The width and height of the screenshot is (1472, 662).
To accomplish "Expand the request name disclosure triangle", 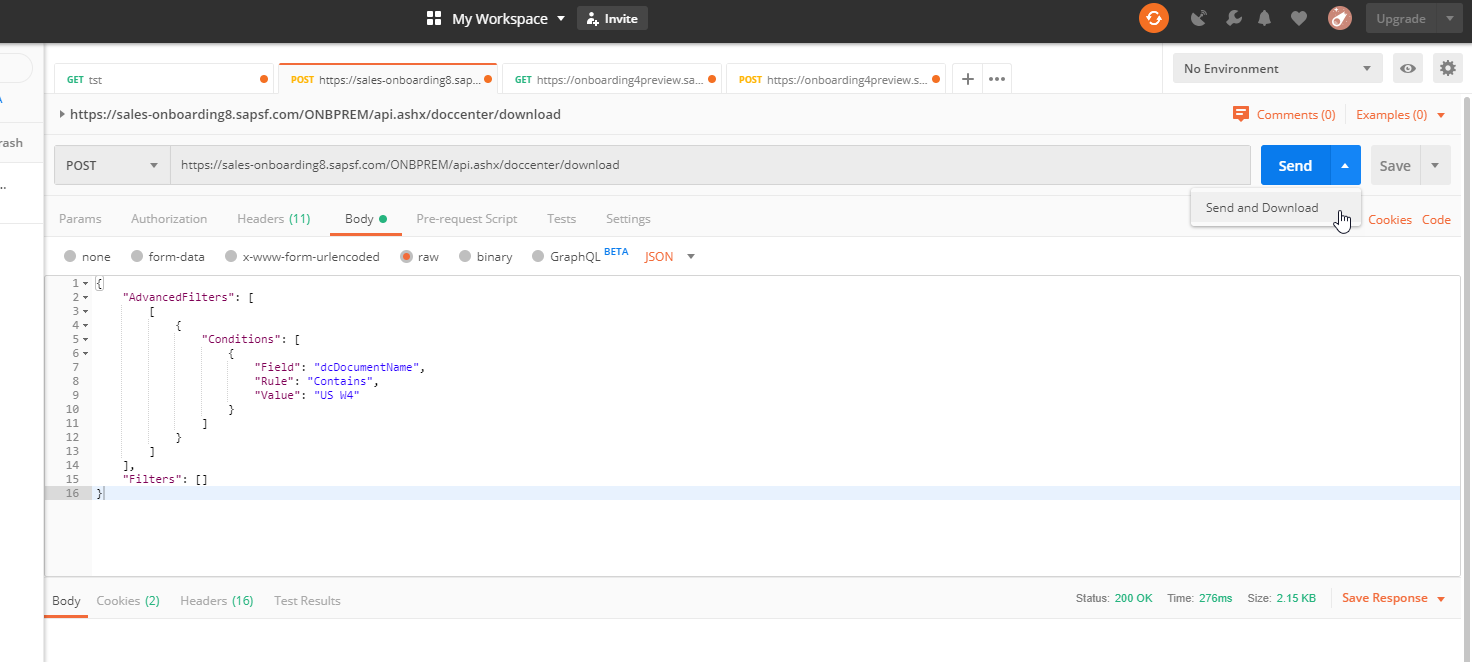I will (x=62, y=114).
